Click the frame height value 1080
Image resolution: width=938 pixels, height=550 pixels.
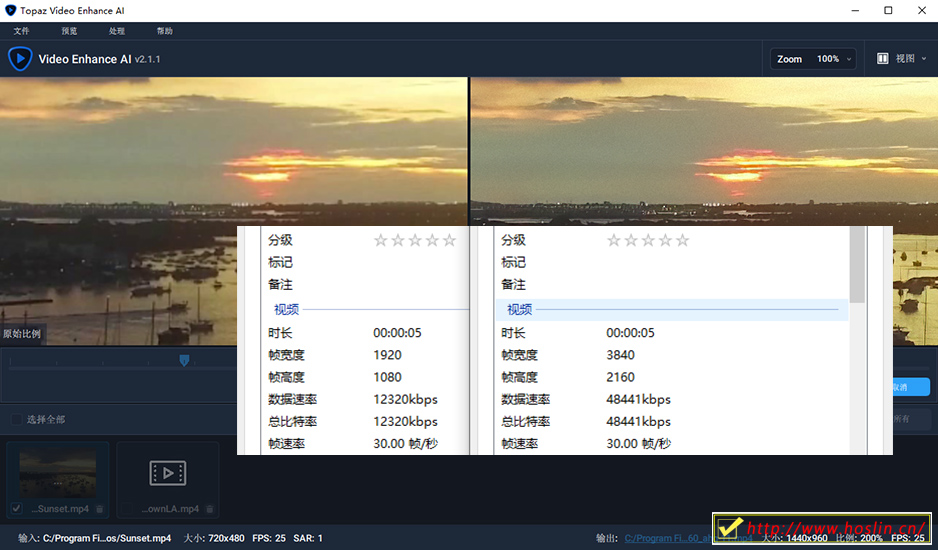(x=388, y=377)
